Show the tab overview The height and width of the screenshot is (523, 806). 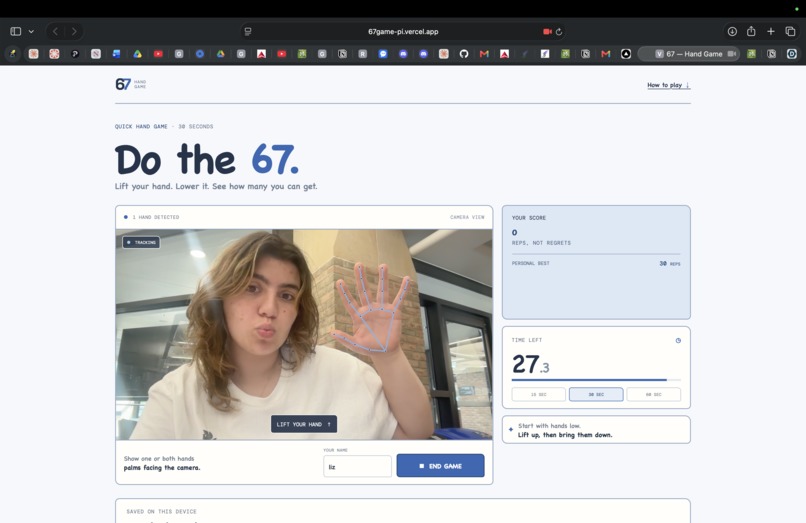(790, 31)
